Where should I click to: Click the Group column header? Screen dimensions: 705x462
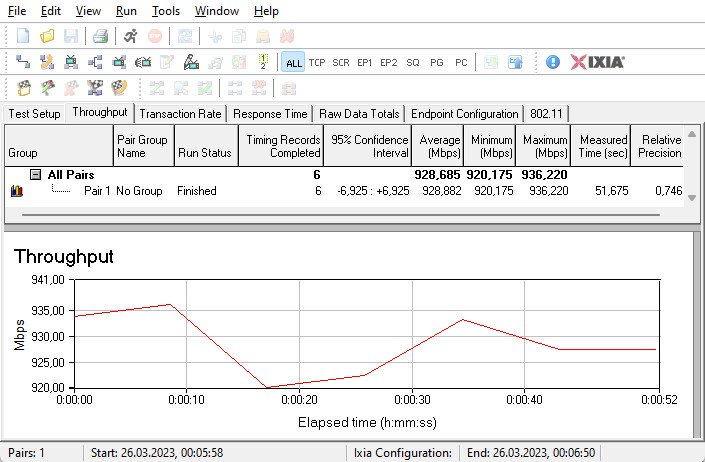click(58, 146)
